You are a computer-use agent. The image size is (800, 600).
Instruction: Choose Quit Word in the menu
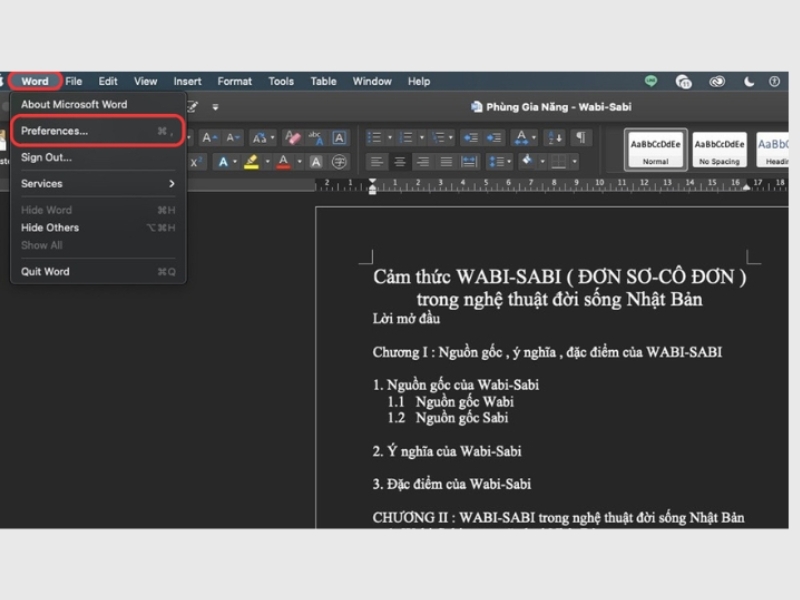(x=46, y=272)
